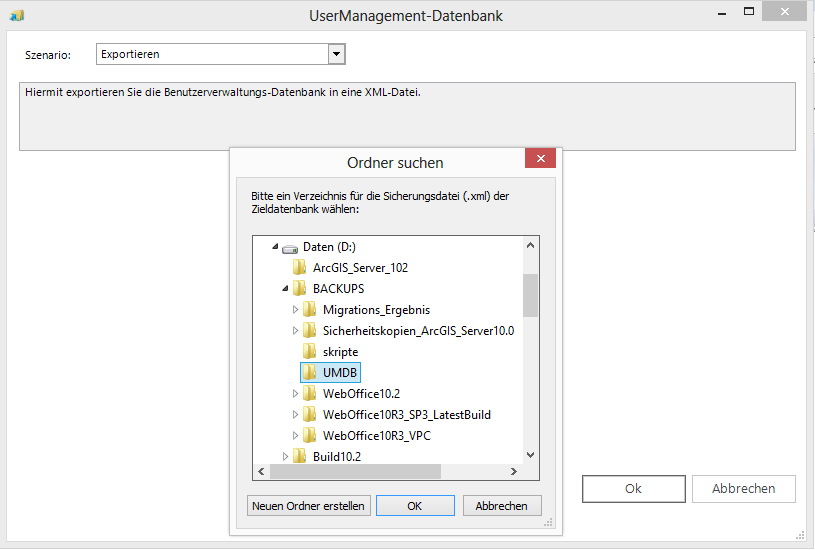This screenshot has width=815, height=550.
Task: Select the 'BACKUPS' folder name
Action: click(338, 289)
